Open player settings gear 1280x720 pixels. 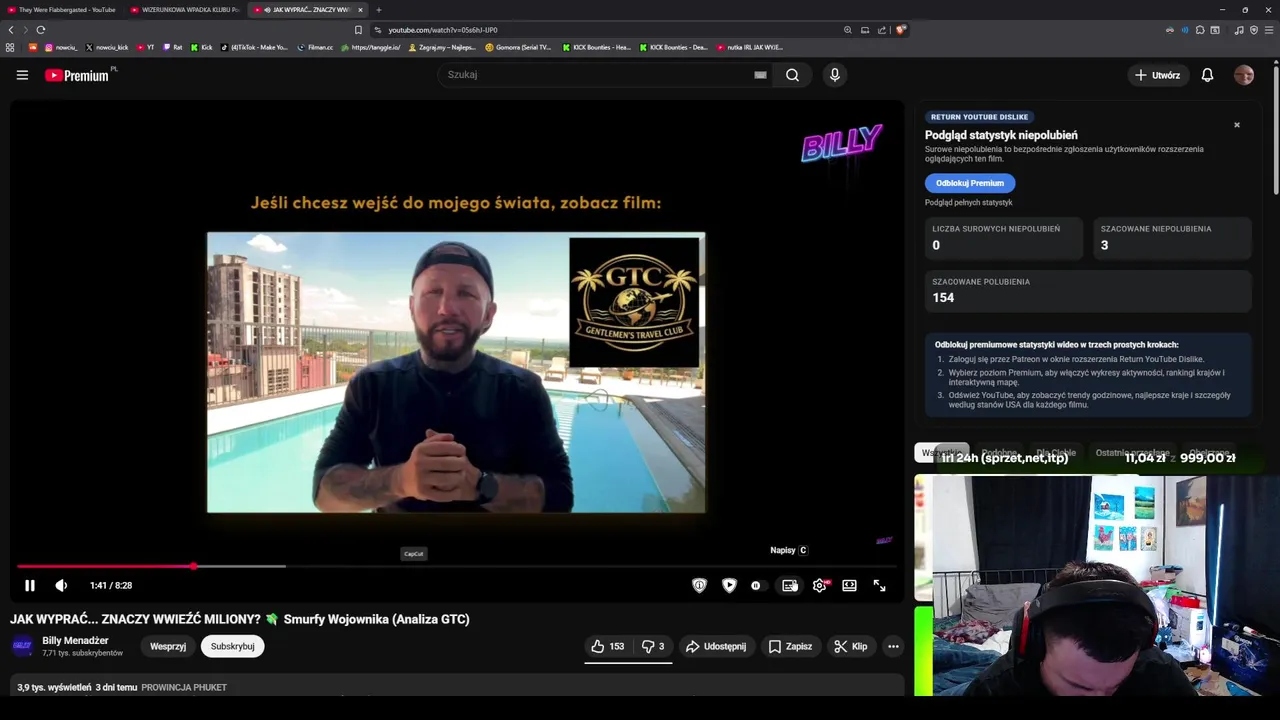tap(820, 586)
